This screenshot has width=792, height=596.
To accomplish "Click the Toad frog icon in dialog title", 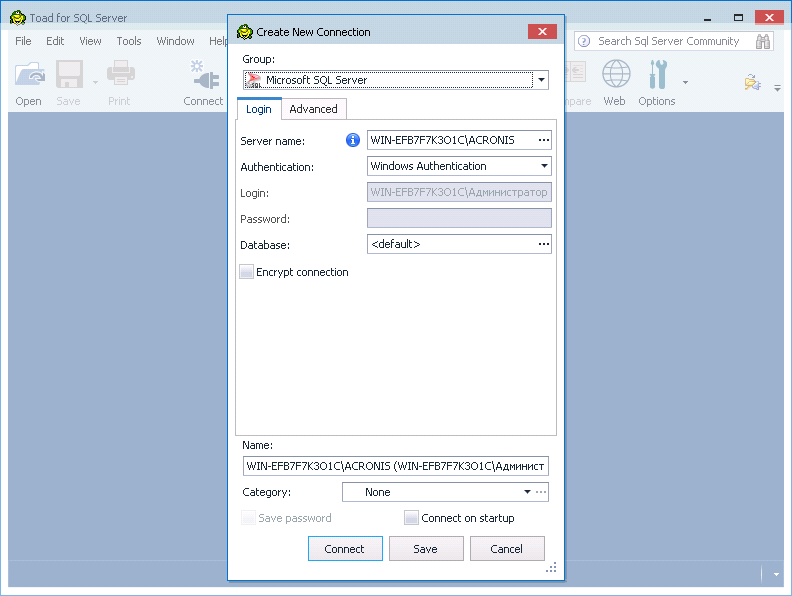I will pos(244,32).
